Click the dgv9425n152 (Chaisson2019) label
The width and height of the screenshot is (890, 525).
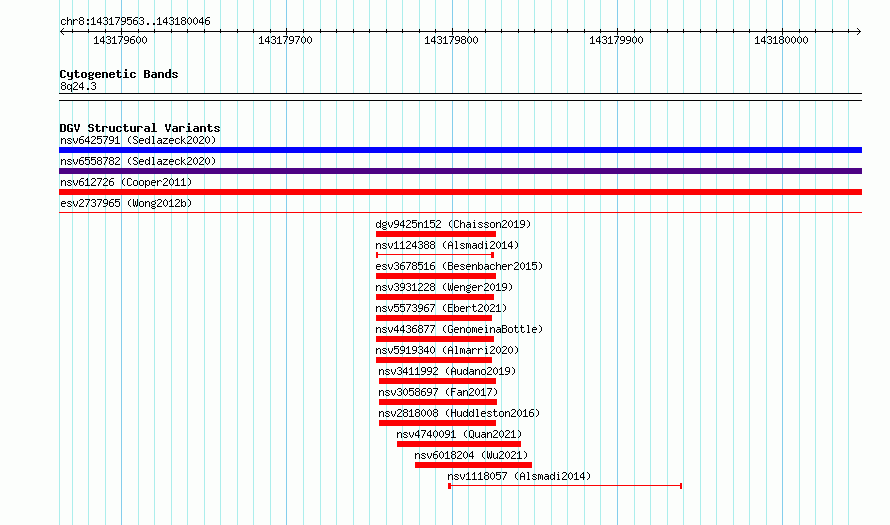point(453,224)
